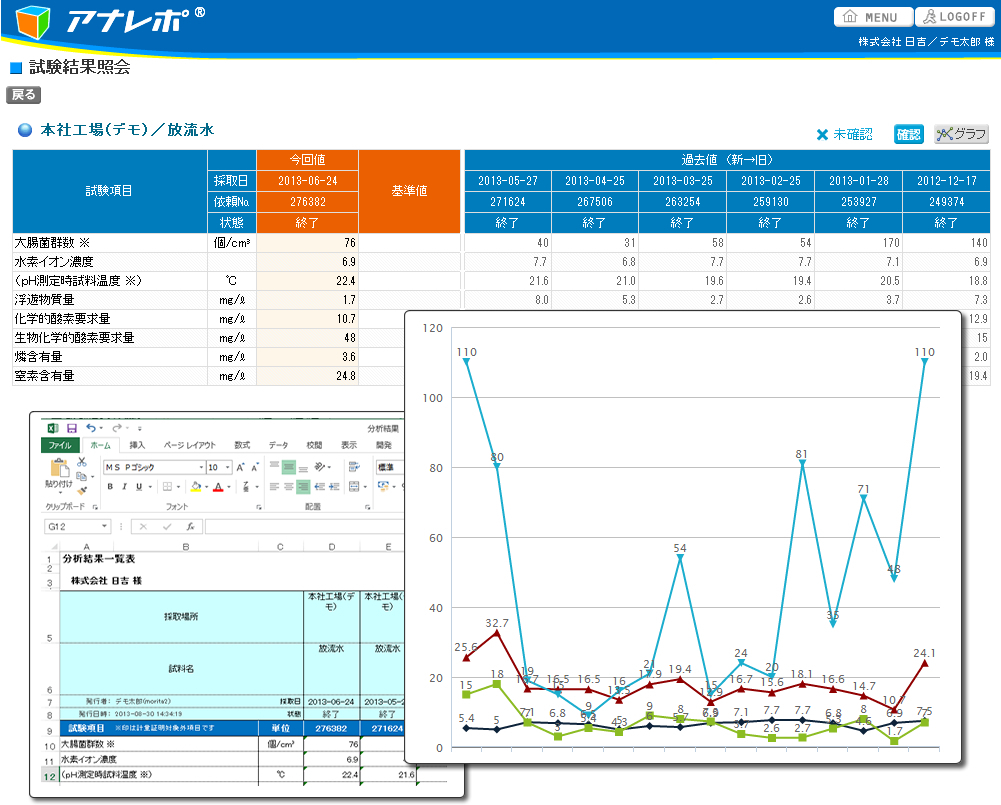Viewport: 1001px width, 805px height.
Task: Decrease font size with smaller A icon
Action: (254, 467)
